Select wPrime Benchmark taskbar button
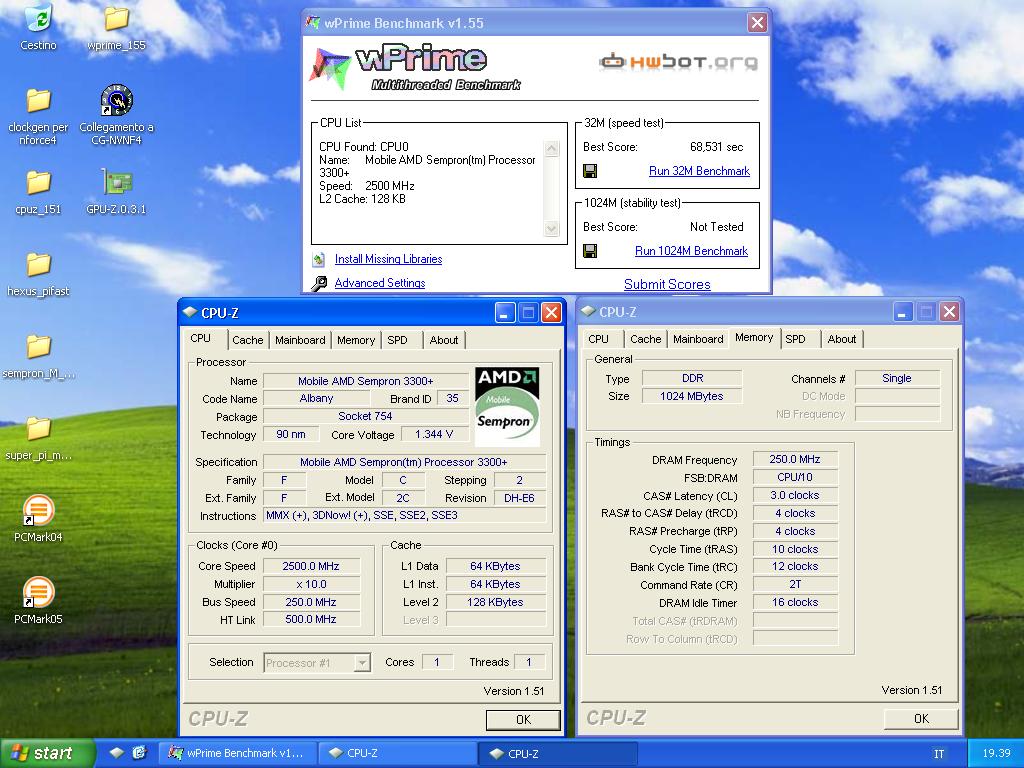 238,753
